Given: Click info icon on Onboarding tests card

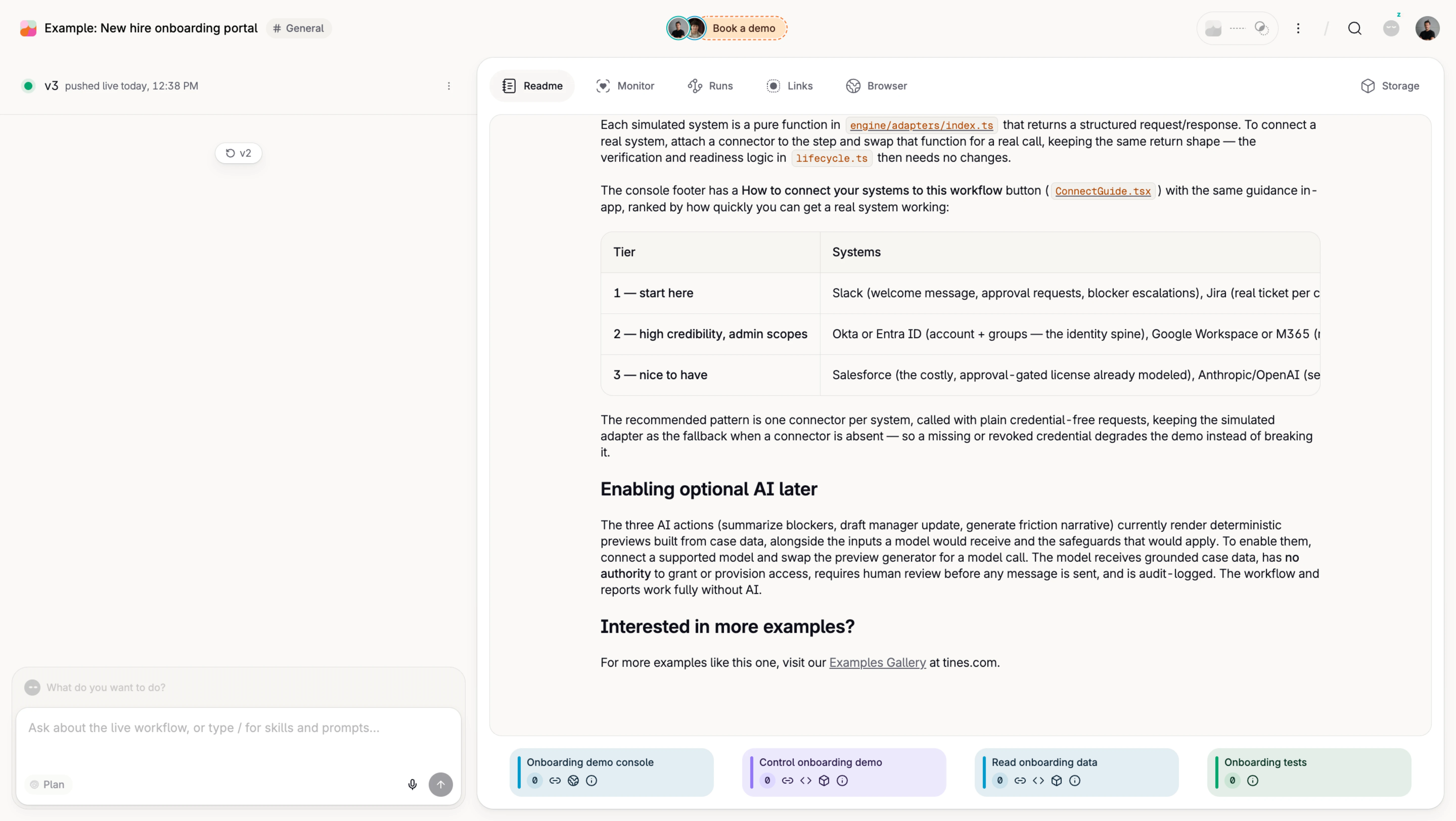Looking at the screenshot, I should point(1253,780).
